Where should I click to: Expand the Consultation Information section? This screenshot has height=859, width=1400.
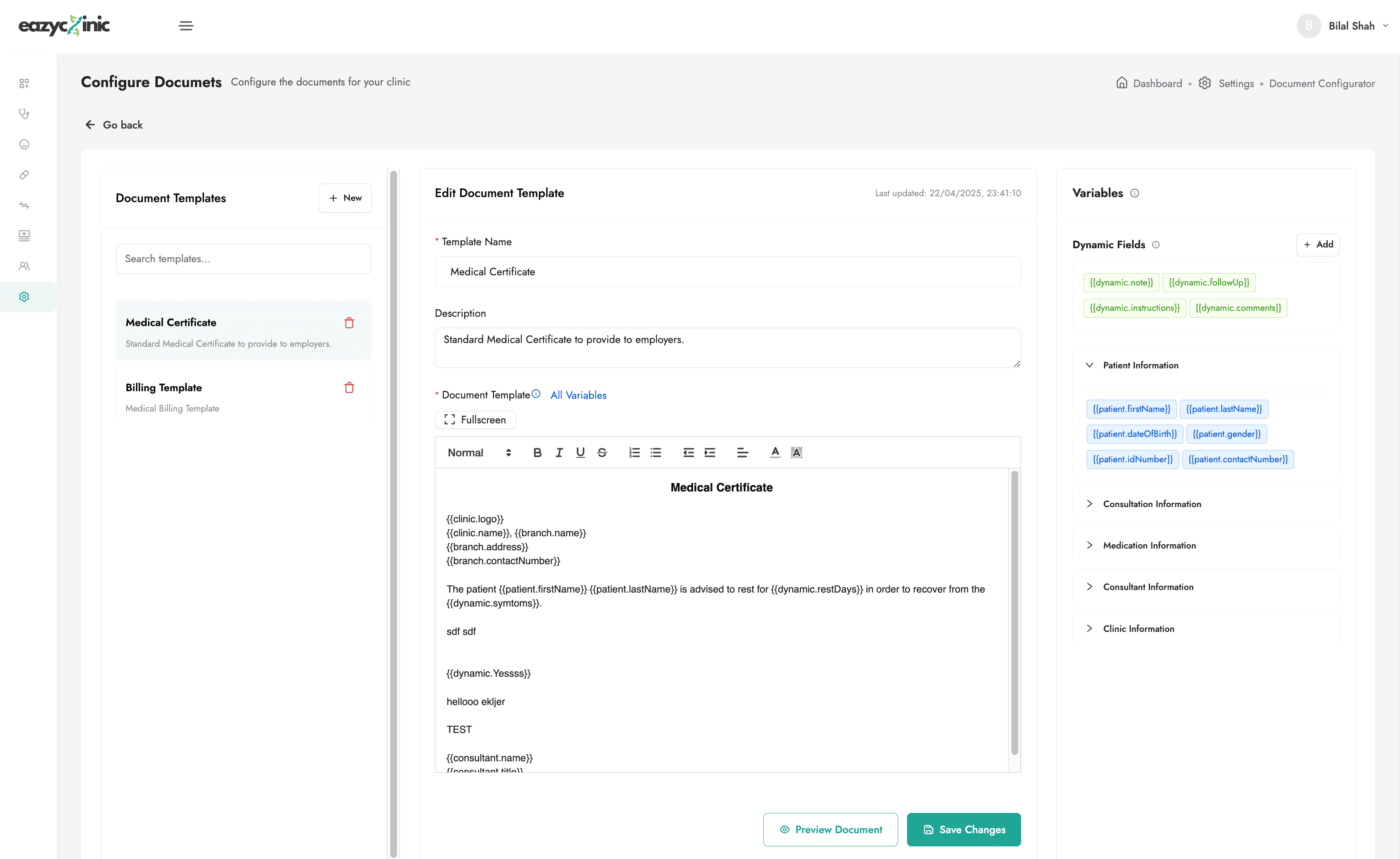point(1205,504)
